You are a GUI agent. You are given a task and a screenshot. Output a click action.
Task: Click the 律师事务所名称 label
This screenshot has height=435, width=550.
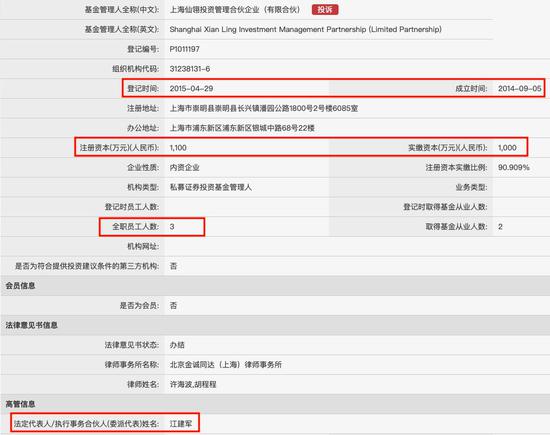click(132, 365)
